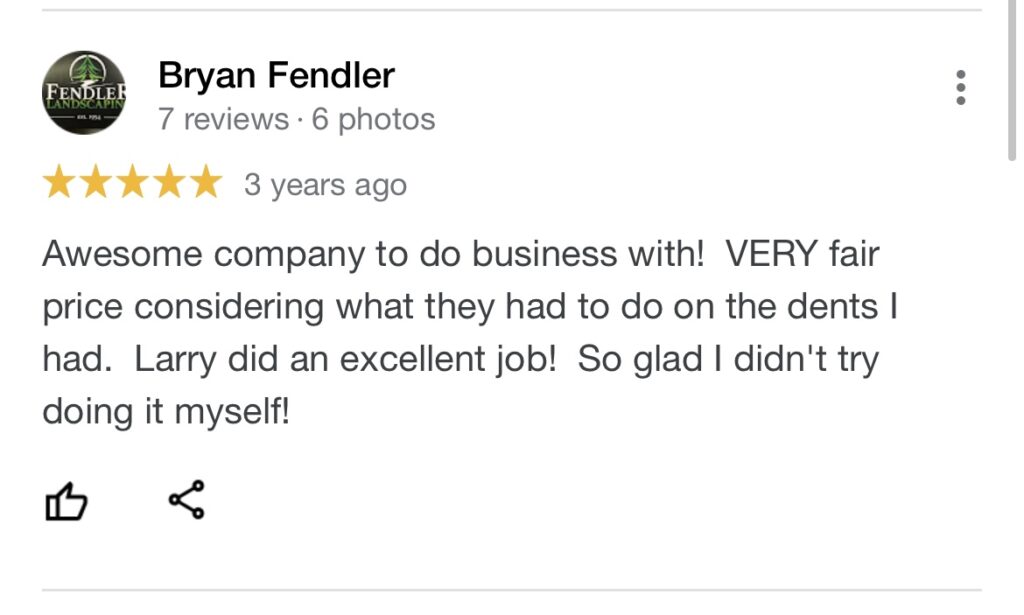The height and width of the screenshot is (615, 1024).
Task: View the reviewer's 6 photos
Action: (x=373, y=119)
